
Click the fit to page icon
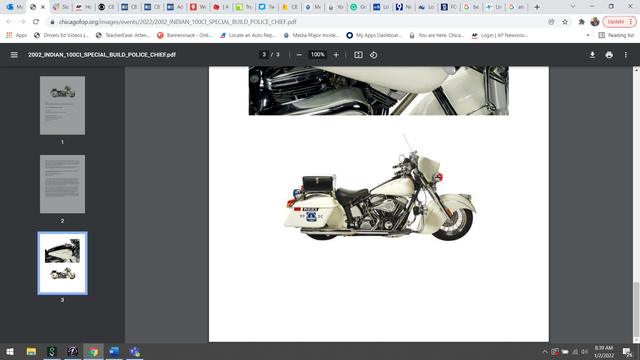358,55
